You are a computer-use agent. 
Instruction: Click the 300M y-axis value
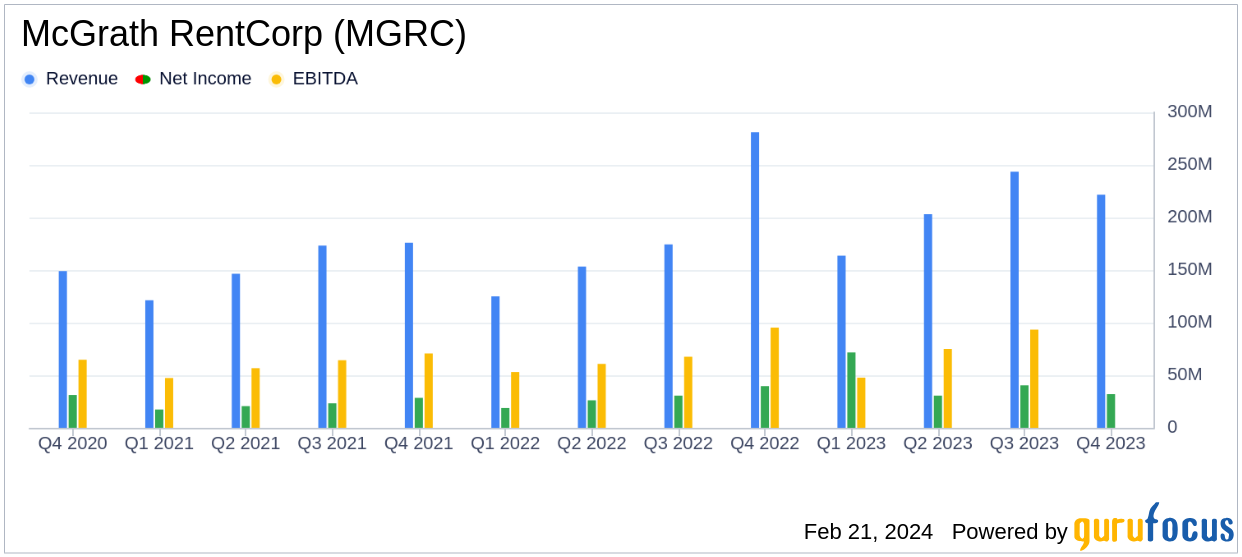1190,112
